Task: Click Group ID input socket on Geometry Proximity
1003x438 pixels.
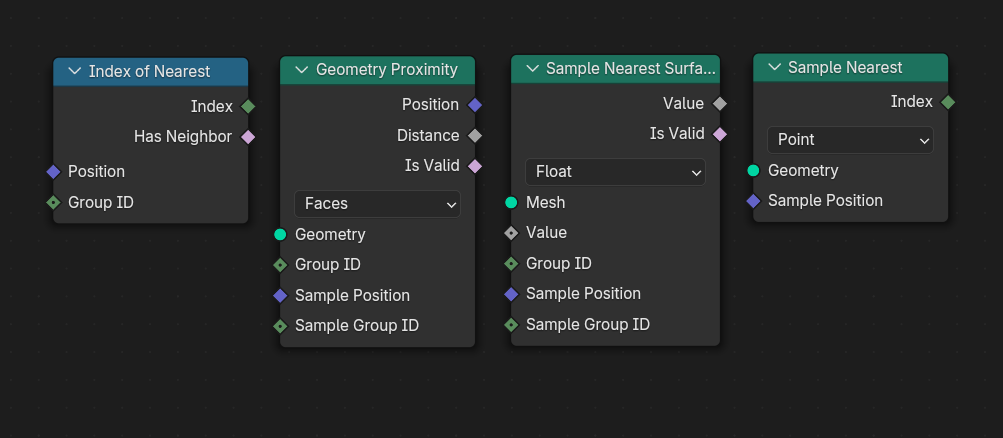Action: pos(280,265)
